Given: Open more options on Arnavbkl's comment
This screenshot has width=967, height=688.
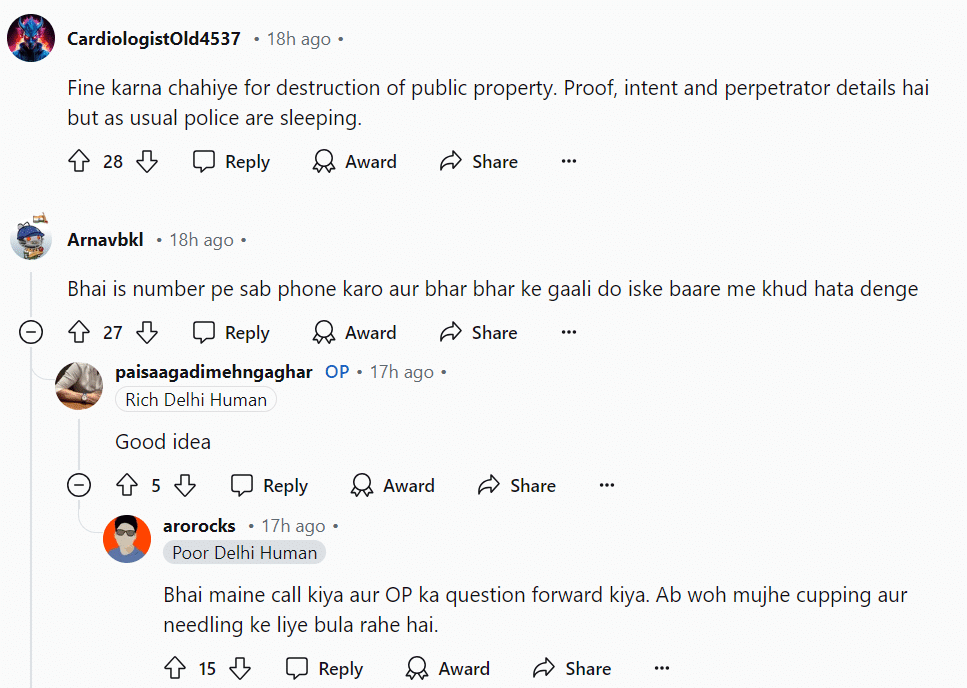Looking at the screenshot, I should pyautogui.click(x=569, y=333).
